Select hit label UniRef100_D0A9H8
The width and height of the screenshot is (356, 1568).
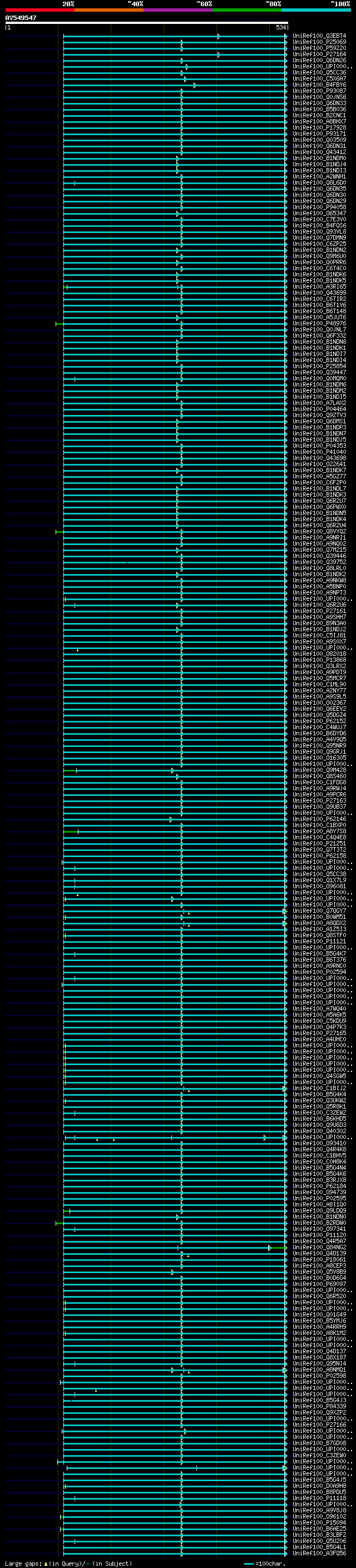(319, 1486)
